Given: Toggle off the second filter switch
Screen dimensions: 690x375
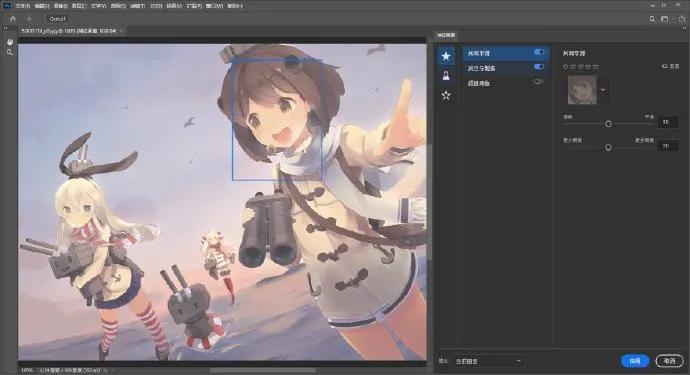Looking at the screenshot, I should [x=539, y=67].
